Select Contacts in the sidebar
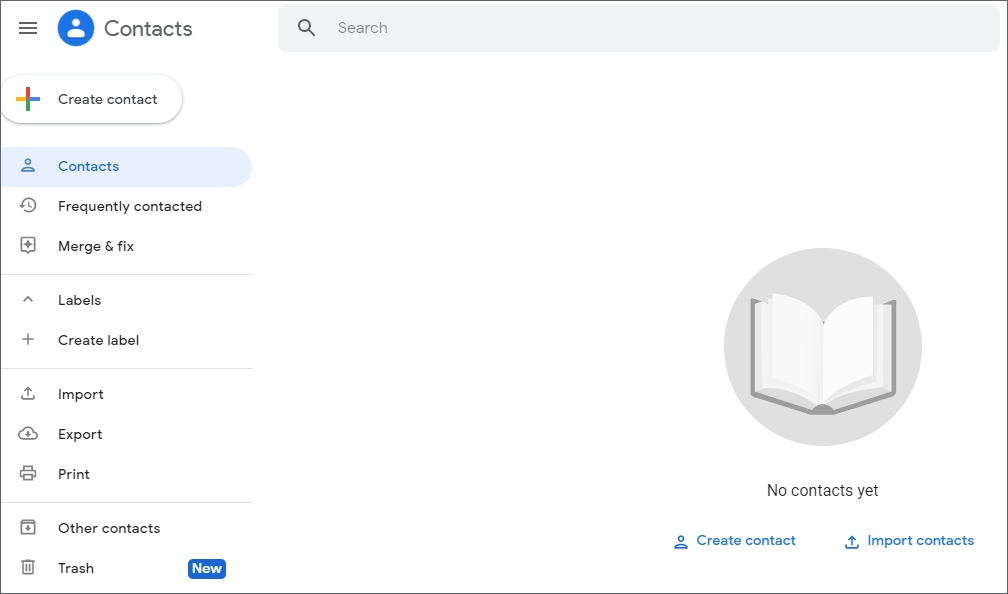This screenshot has width=1008, height=594. [88, 166]
